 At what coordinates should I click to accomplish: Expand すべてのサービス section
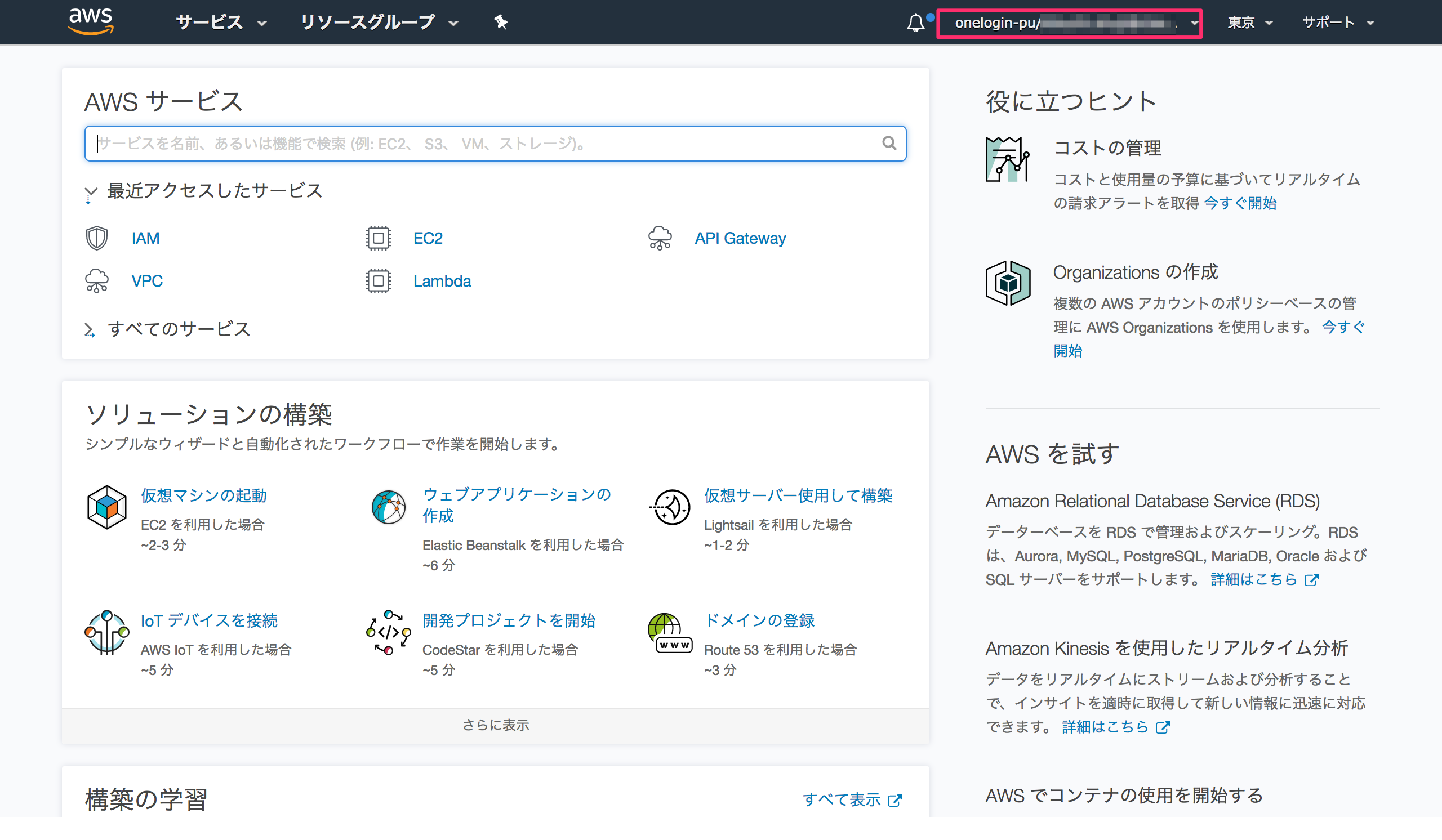pos(179,329)
